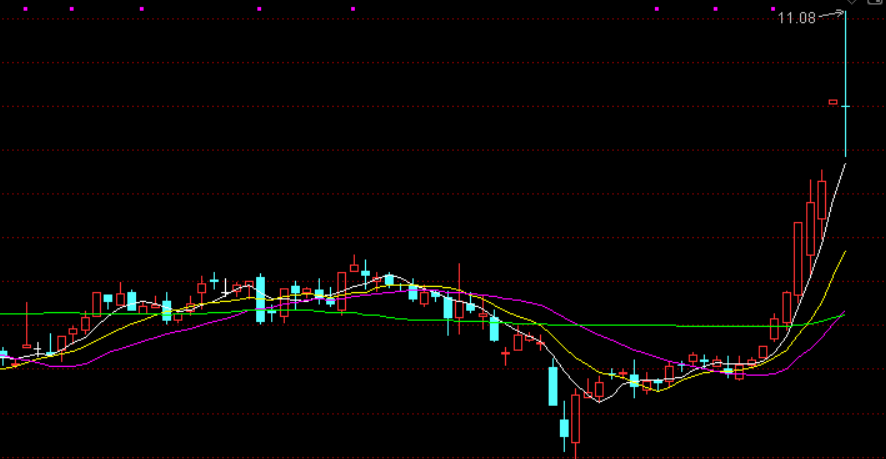Select the red candle with long upper wick at far left

point(27,326)
